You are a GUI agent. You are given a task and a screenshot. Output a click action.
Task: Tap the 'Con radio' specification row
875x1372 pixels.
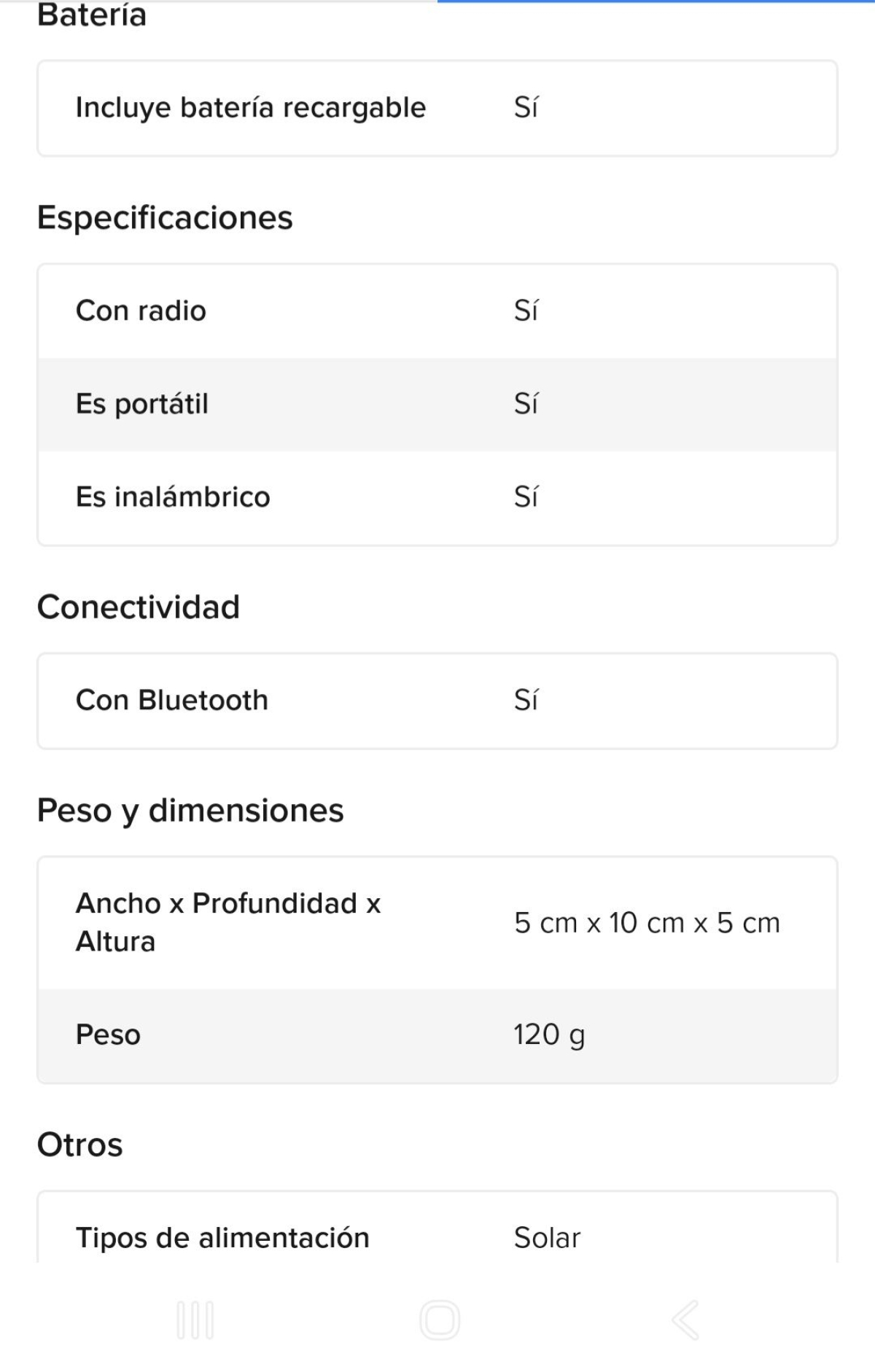click(437, 311)
